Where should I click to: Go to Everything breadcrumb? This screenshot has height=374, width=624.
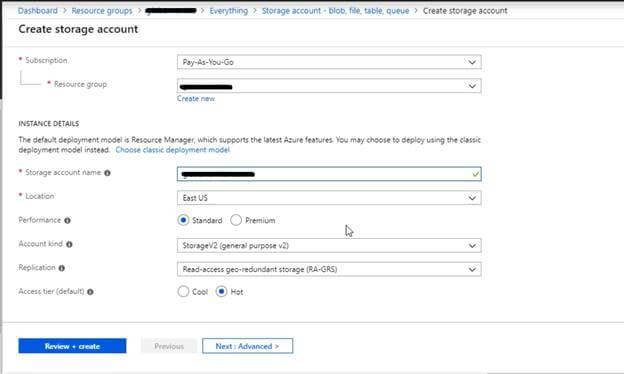tap(229, 11)
